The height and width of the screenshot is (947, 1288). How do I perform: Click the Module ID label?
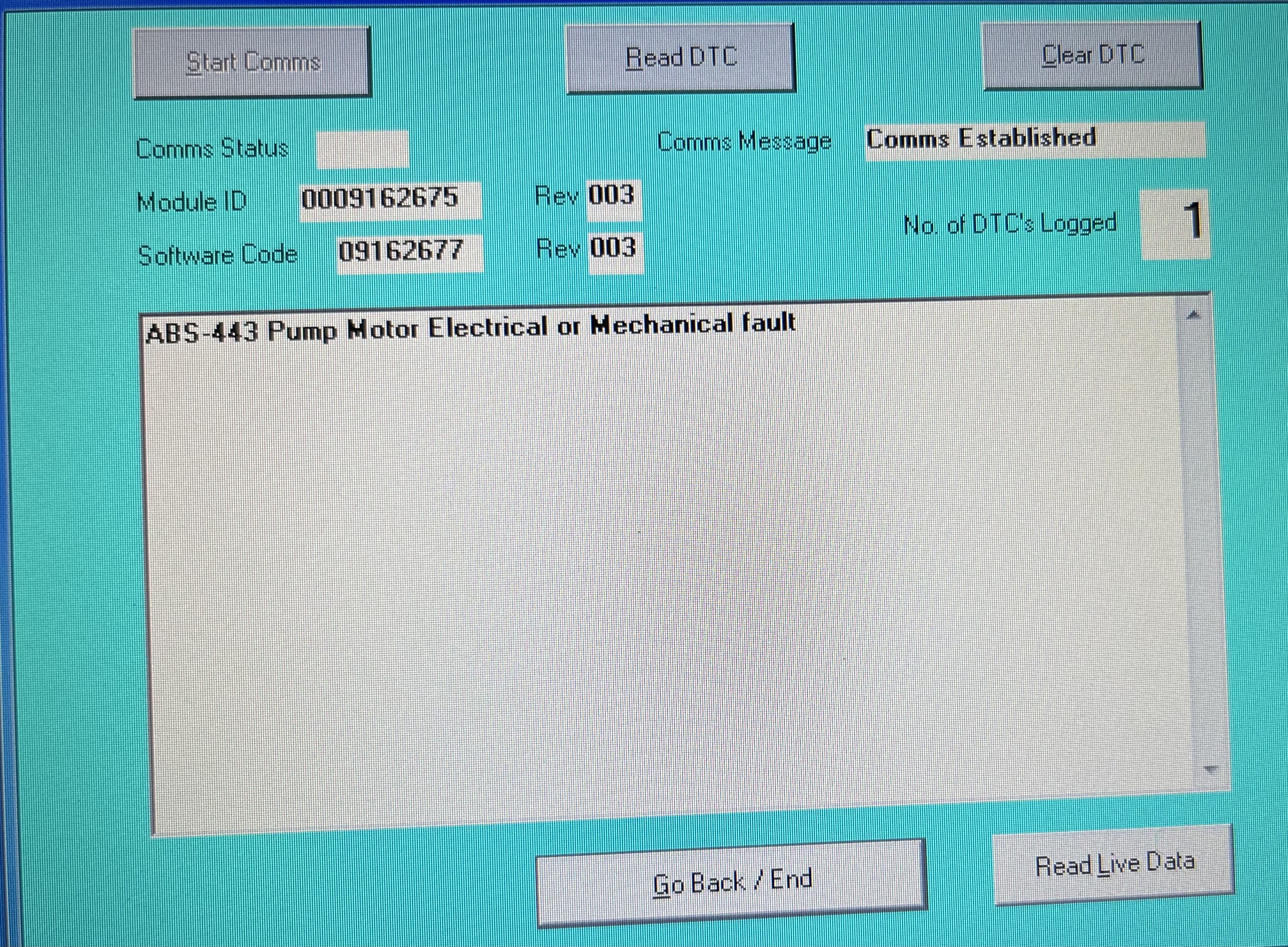pyautogui.click(x=192, y=202)
